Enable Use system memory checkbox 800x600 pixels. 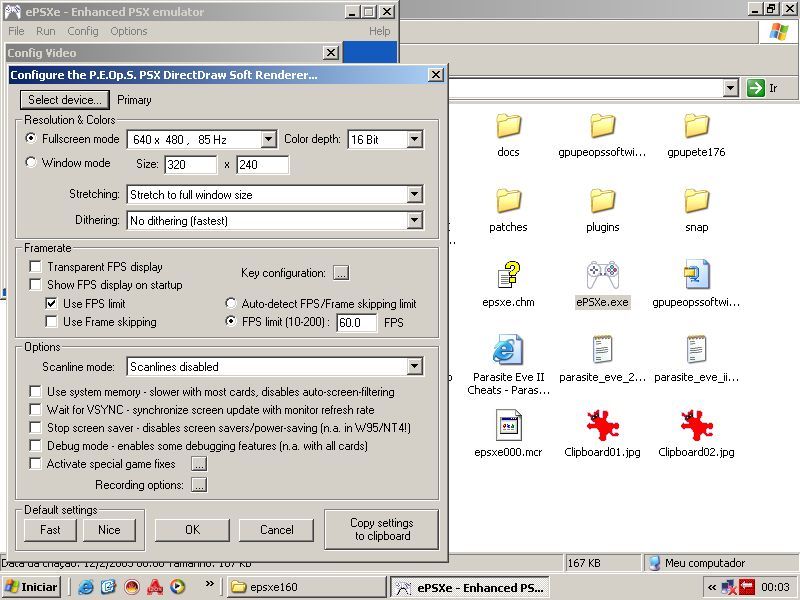point(35,391)
